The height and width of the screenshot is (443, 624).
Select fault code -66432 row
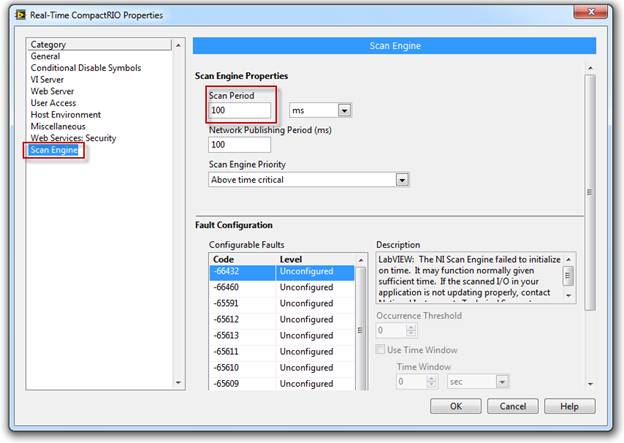point(280,271)
